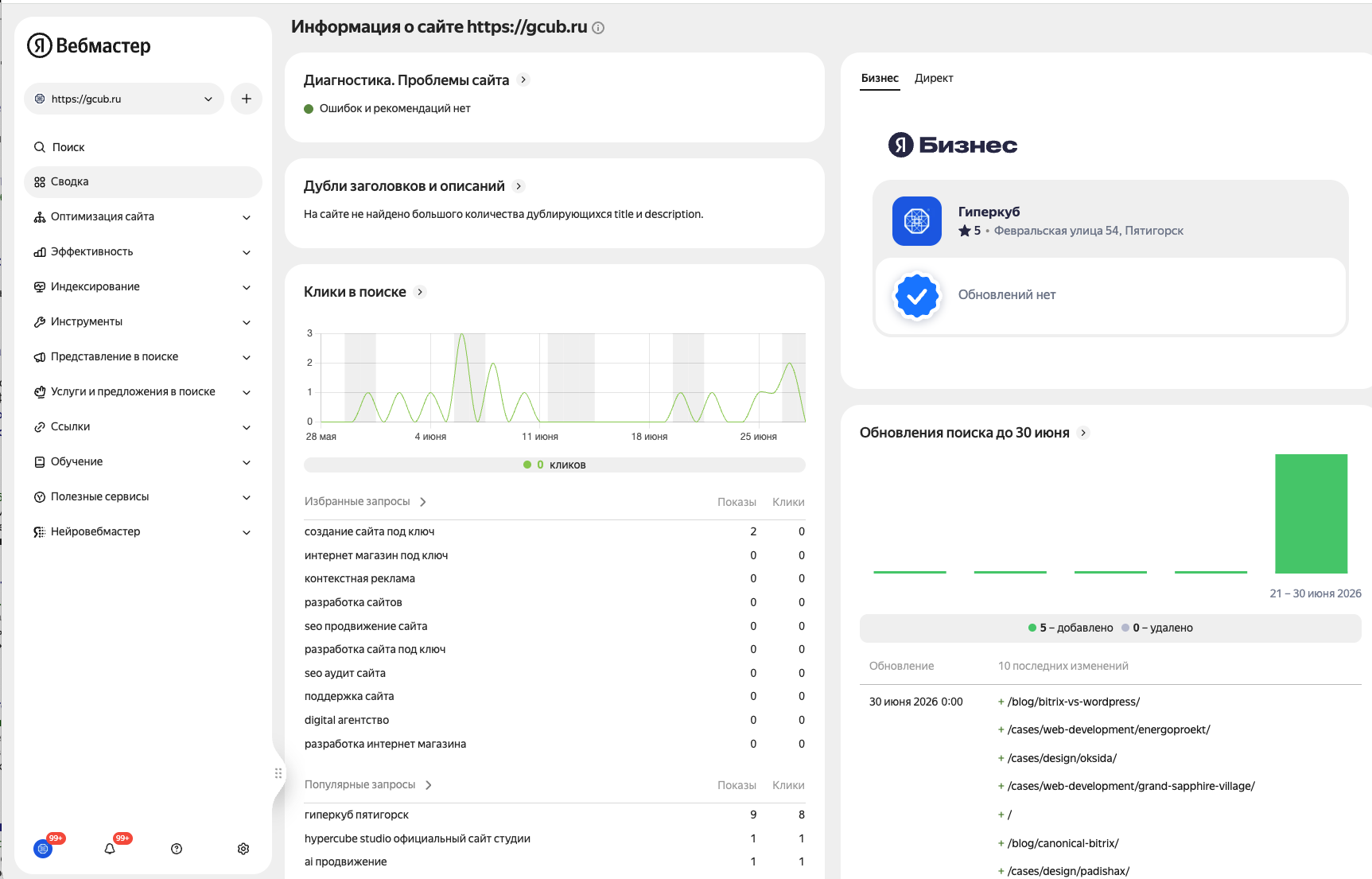The height and width of the screenshot is (879, 1372).
Task: Click the Услуги и предложения в поиске icon
Action: [40, 392]
